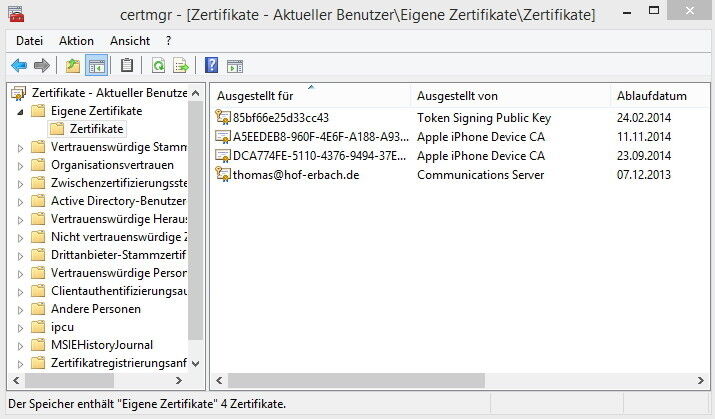The width and height of the screenshot is (715, 419).
Task: Click the tree pane vertical scrollbar up arrow
Action: point(196,93)
